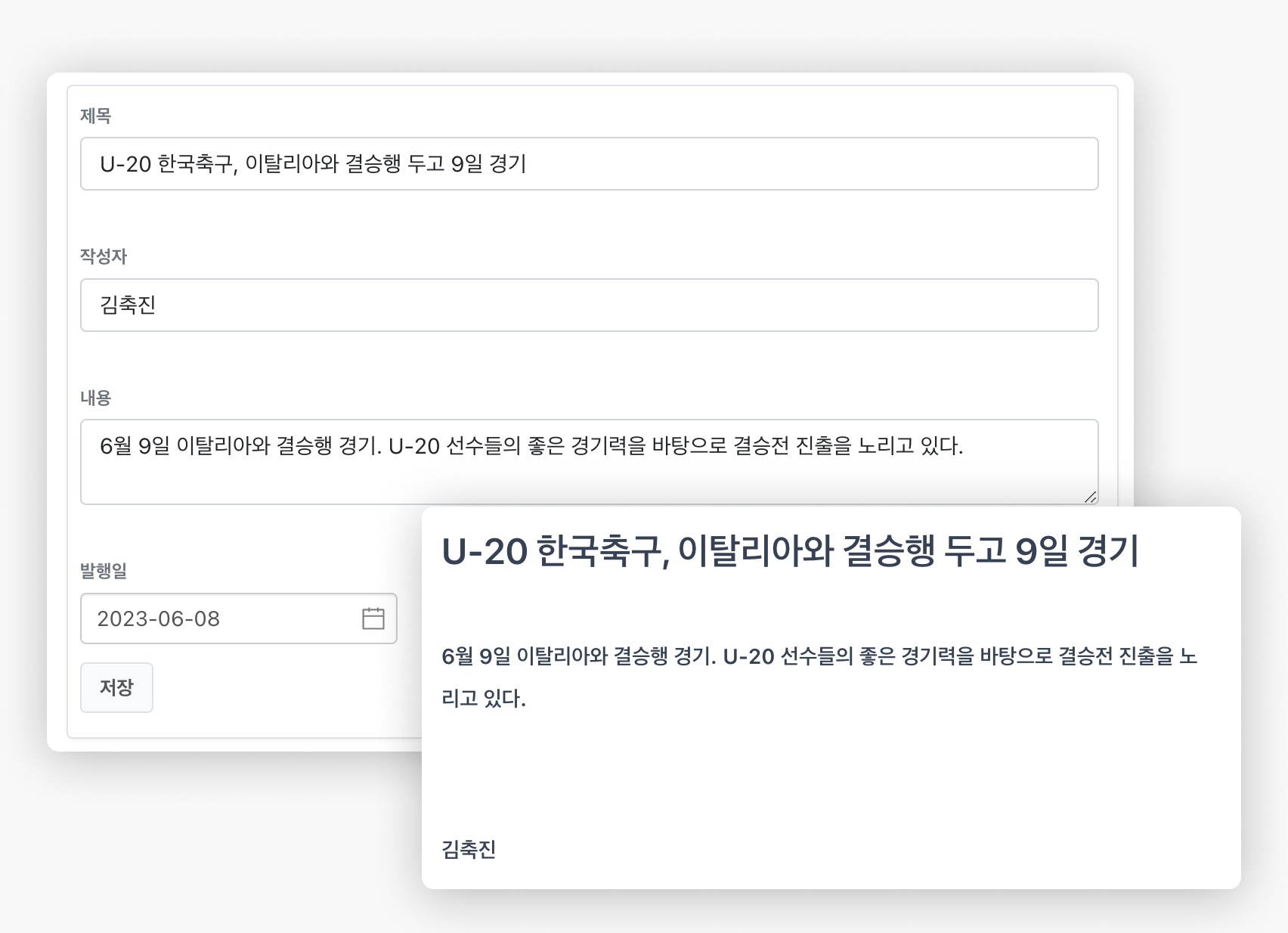Screen dimensions: 1288x933
Task: Select the 발행일 date field
Action: (238, 618)
